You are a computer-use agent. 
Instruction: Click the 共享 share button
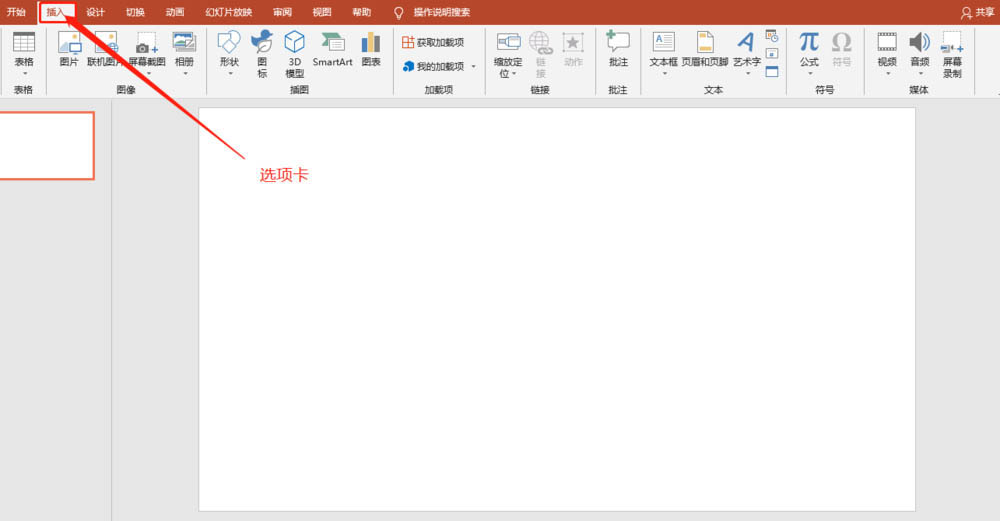978,12
